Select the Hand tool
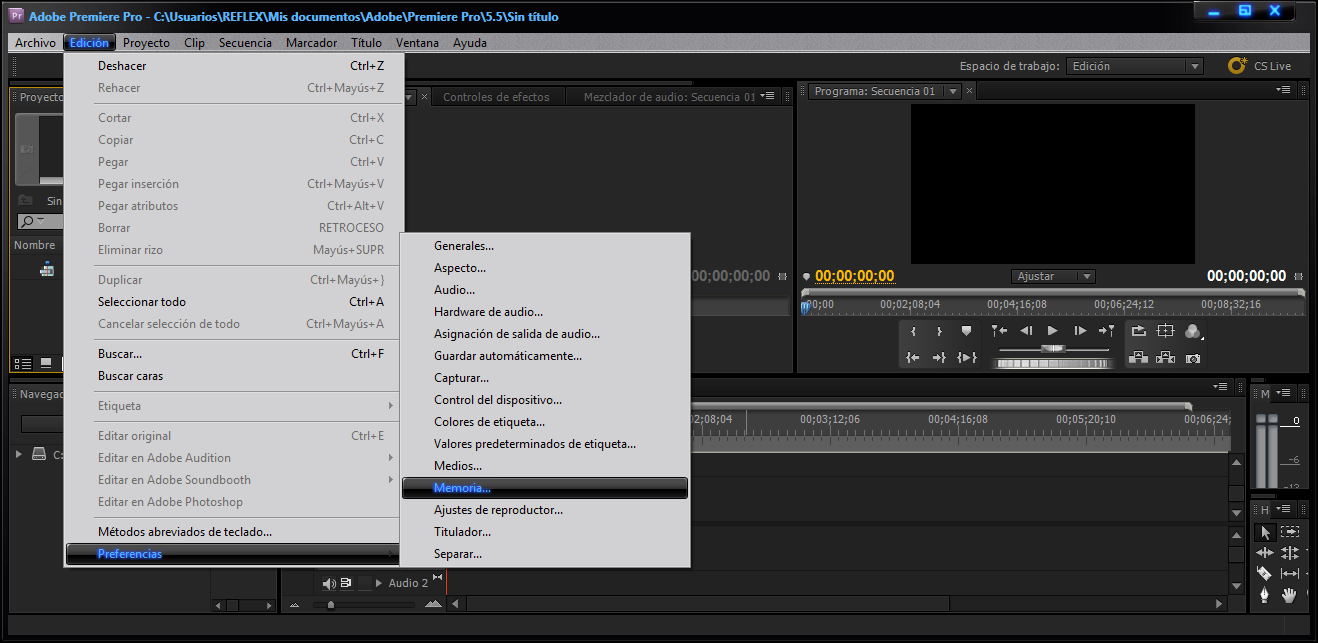Viewport: 1318px width, 643px height. pyautogui.click(x=1290, y=595)
